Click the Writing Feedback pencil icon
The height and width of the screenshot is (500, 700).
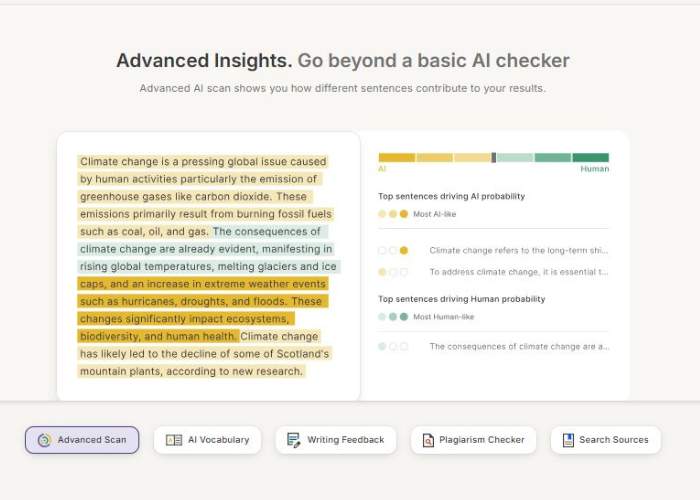click(293, 440)
